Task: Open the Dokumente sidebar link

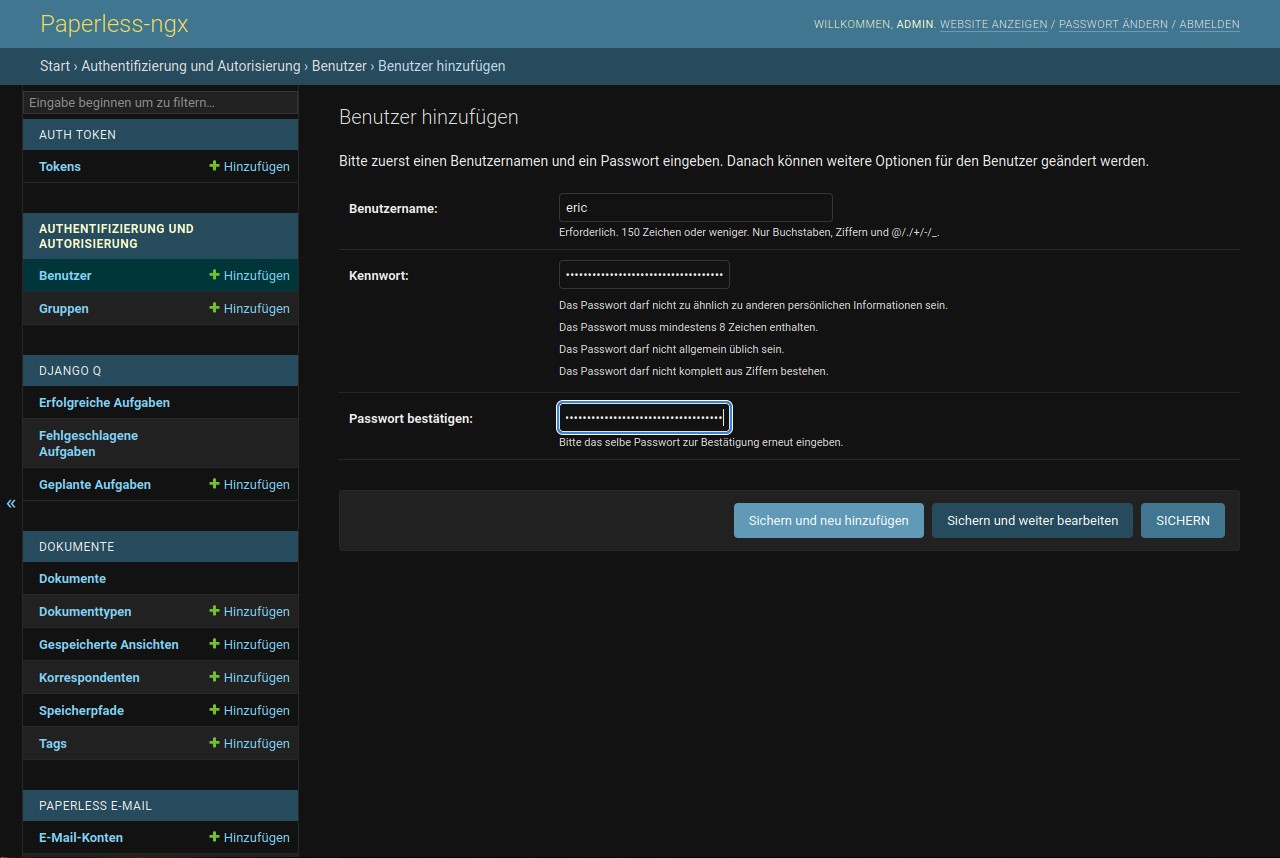Action: [x=72, y=579]
